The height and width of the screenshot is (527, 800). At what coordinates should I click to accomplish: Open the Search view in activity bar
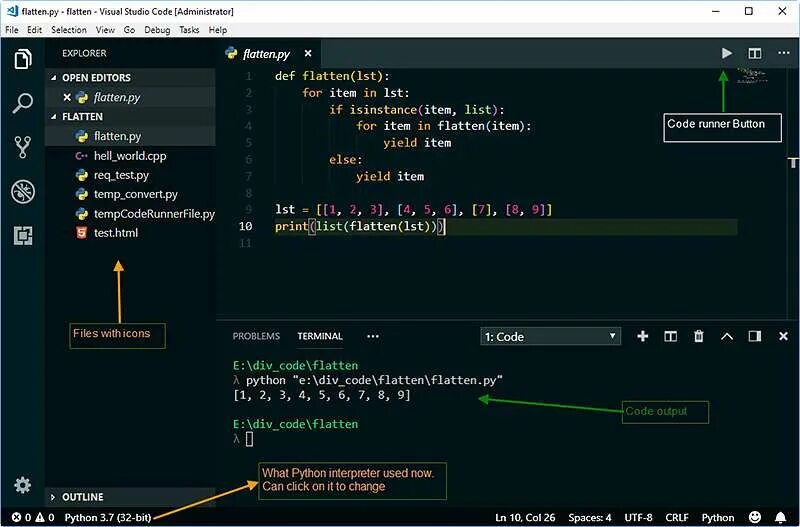click(x=23, y=103)
